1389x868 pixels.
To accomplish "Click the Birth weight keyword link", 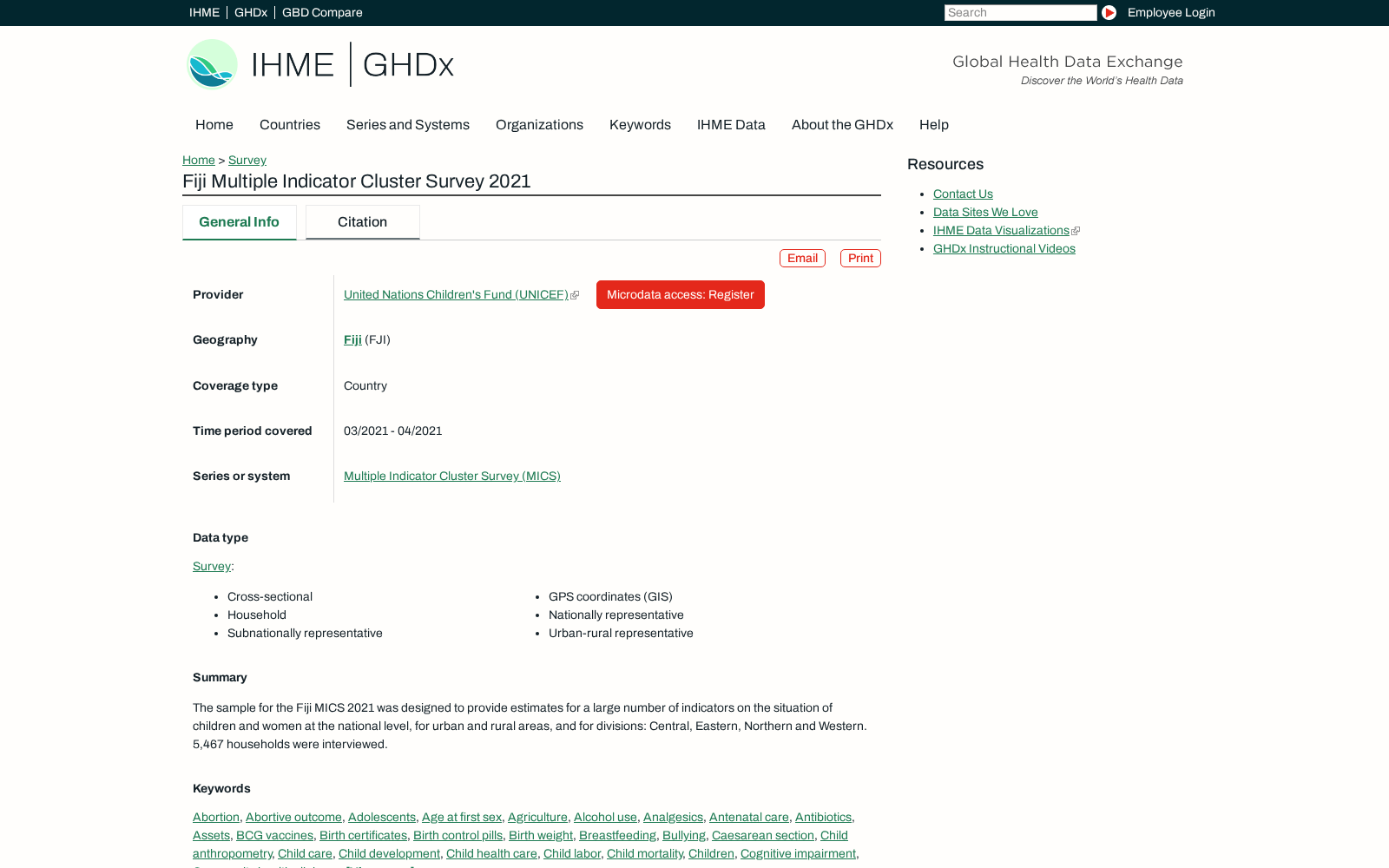I will point(541,835).
